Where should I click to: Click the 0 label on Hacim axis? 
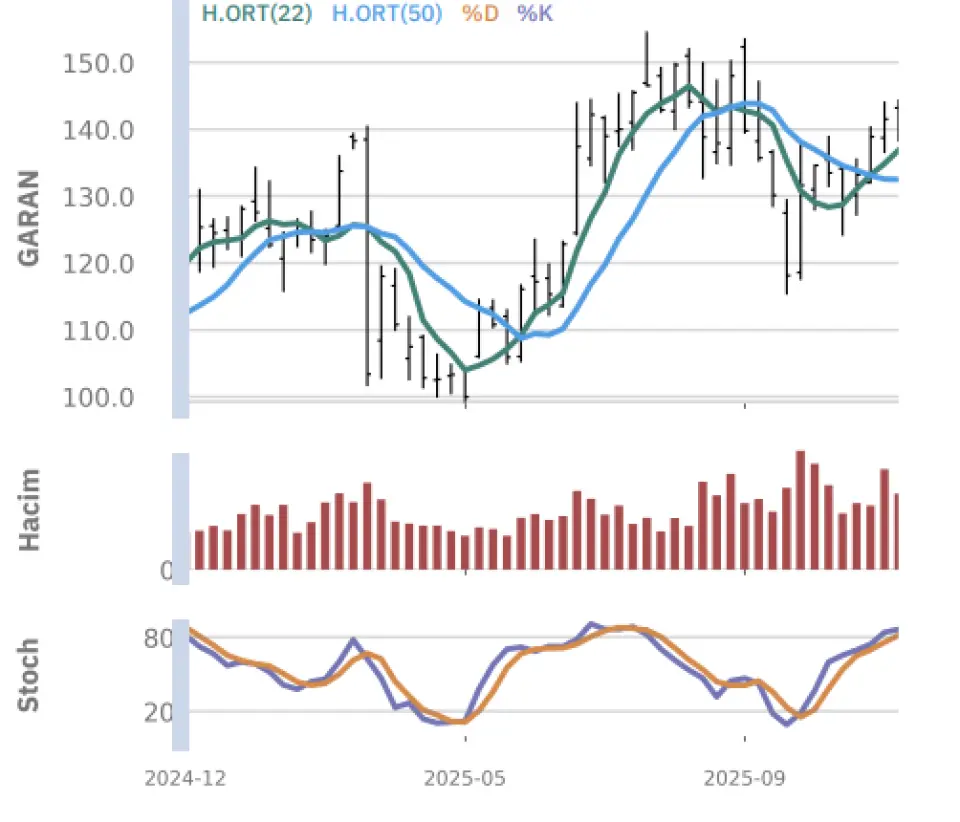point(167,571)
